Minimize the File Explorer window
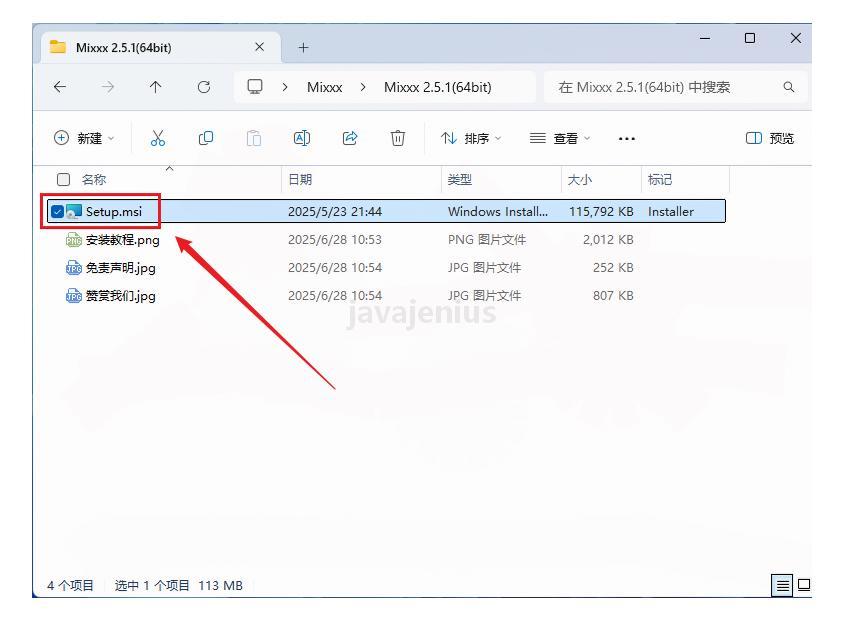 pyautogui.click(x=705, y=38)
